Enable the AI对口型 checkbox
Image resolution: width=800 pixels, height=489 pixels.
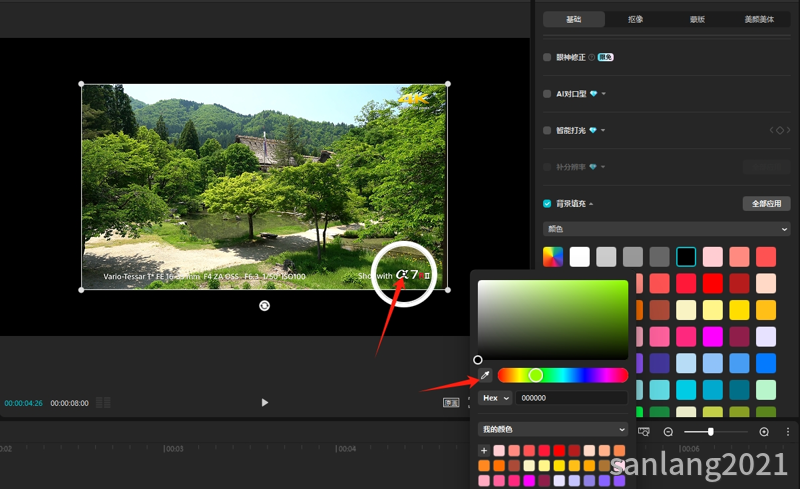[547, 93]
